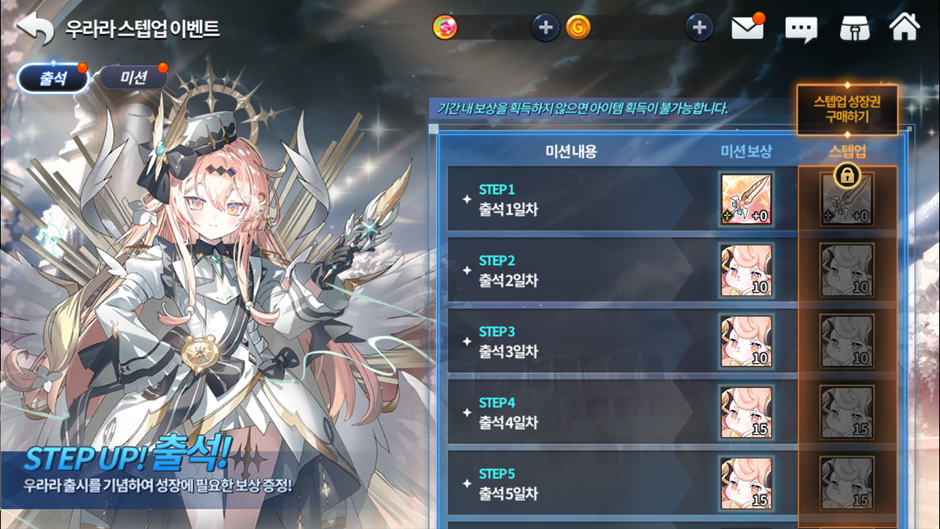Screen dimensions: 940x529
Task: Tap the back arrow icon
Action: 35,28
